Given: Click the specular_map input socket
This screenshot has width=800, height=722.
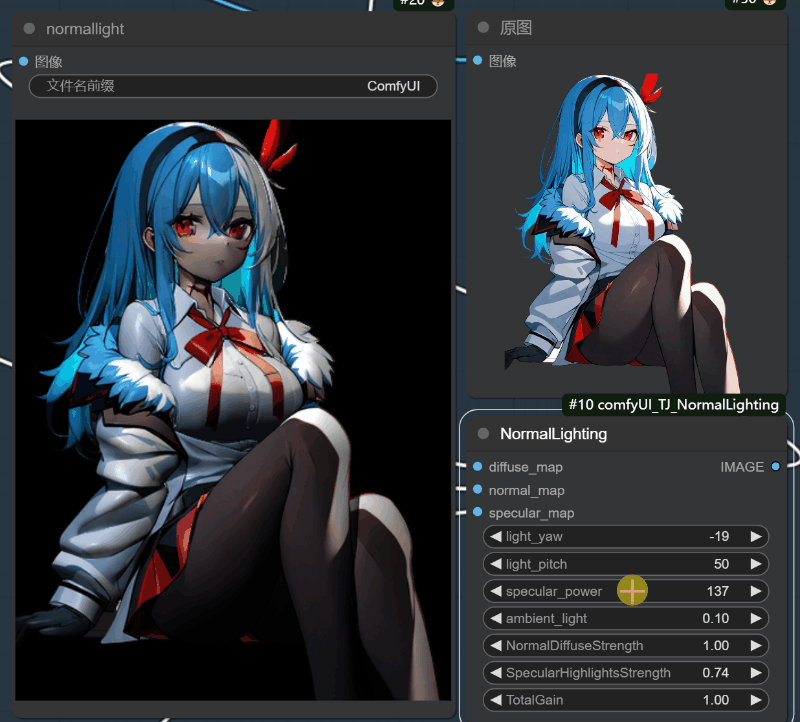Looking at the screenshot, I should pyautogui.click(x=478, y=512).
